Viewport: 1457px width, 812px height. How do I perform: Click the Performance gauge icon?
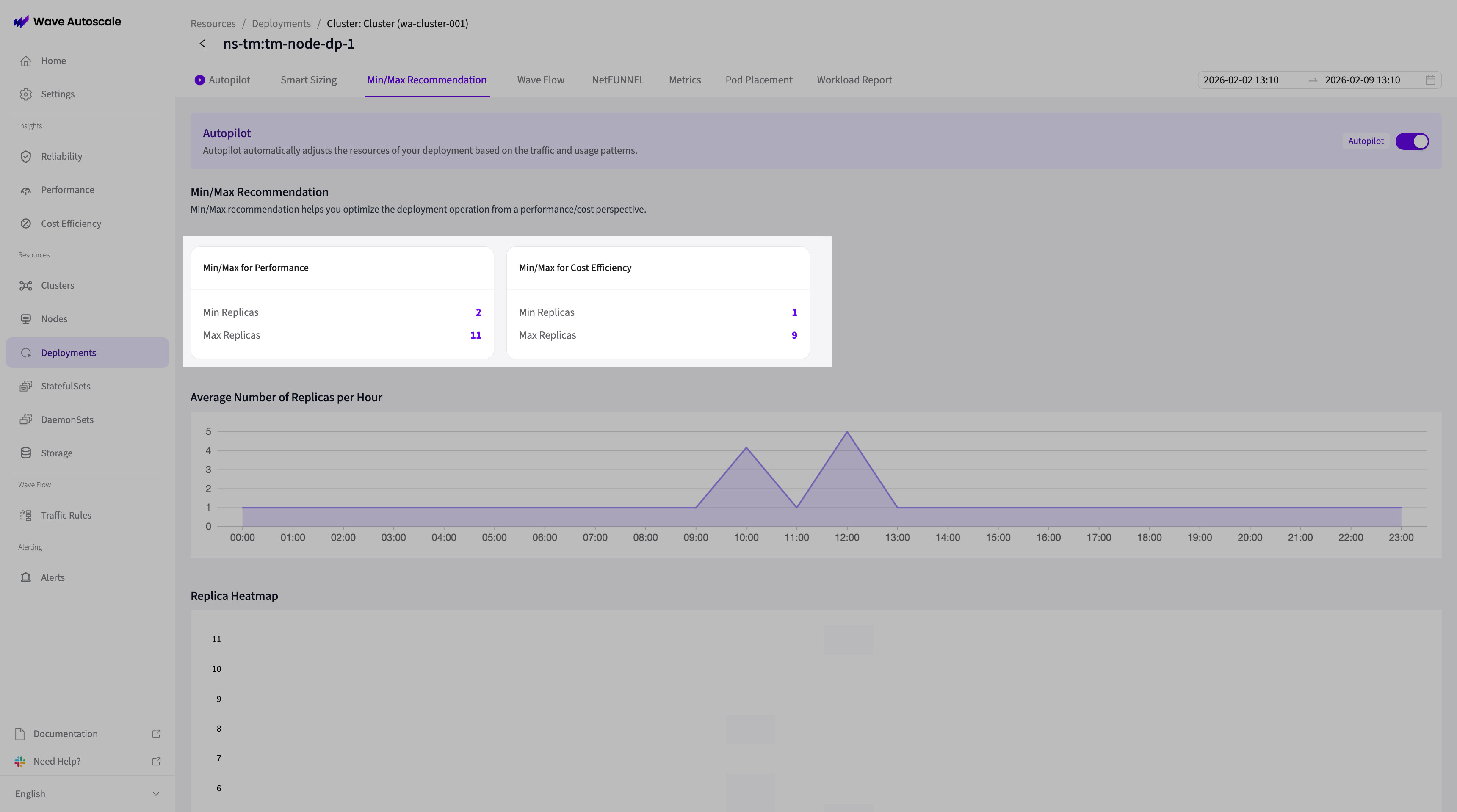(25, 190)
